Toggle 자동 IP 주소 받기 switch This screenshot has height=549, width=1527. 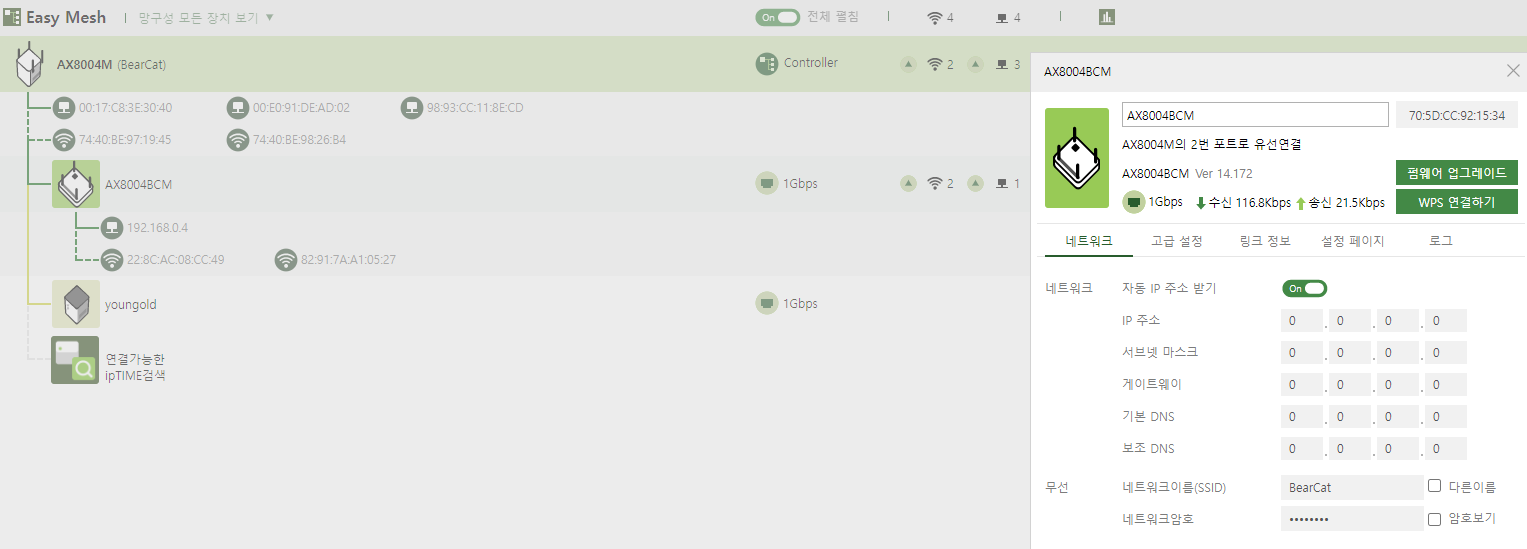1304,288
